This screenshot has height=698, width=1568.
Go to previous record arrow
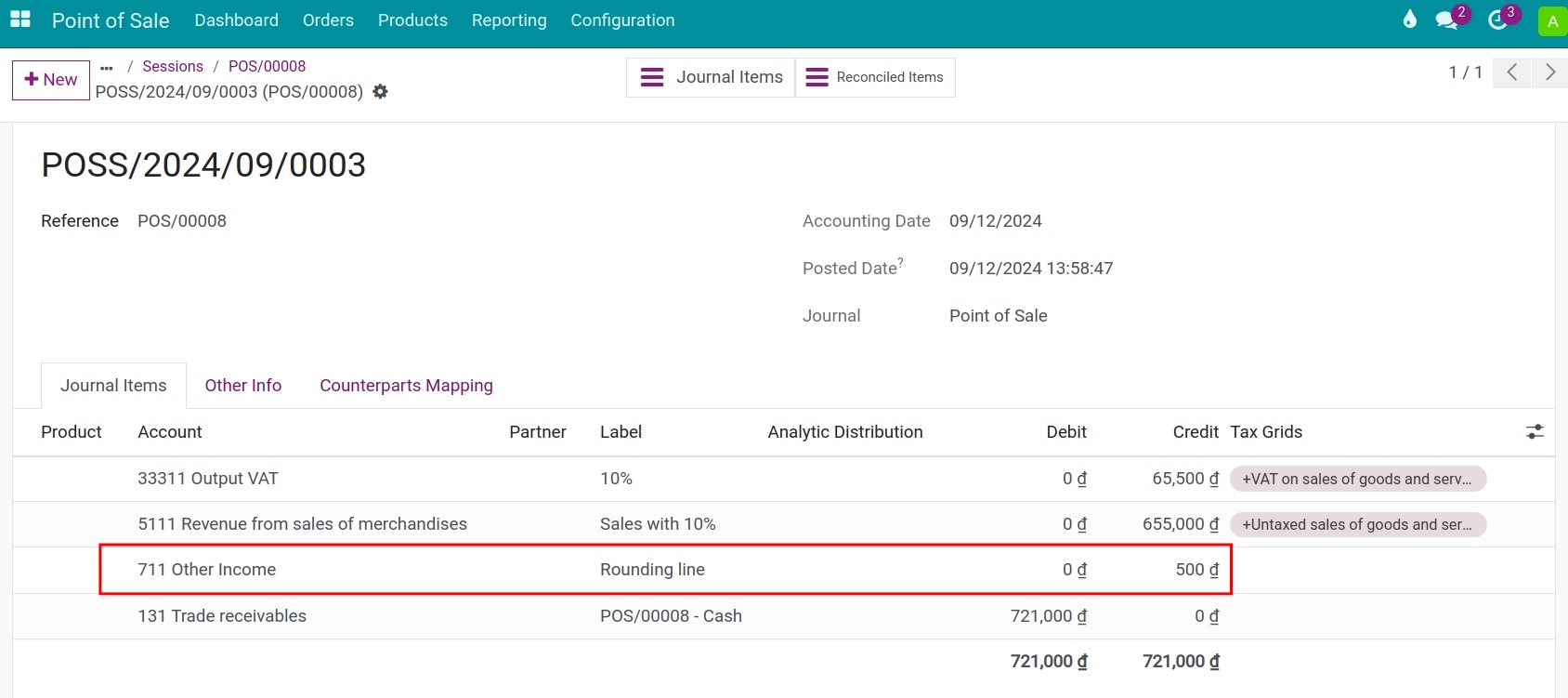(x=1512, y=72)
